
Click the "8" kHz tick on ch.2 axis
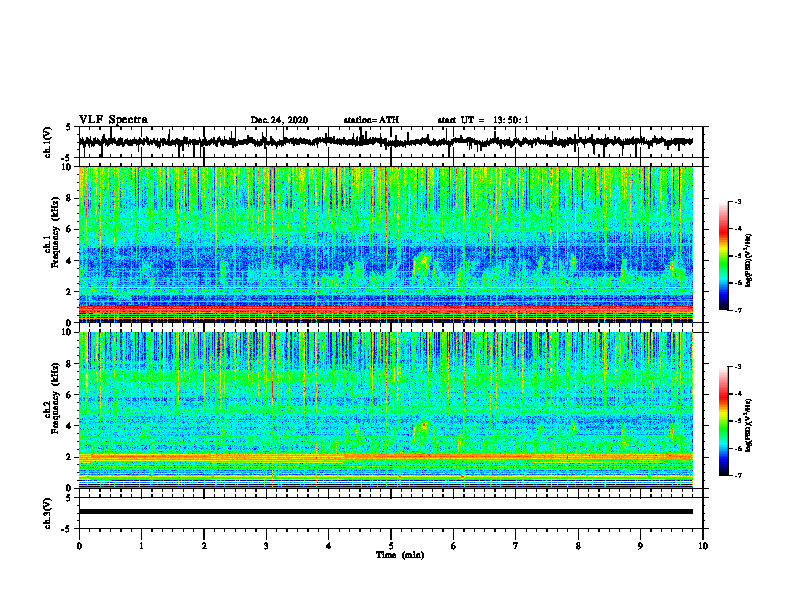70,364
